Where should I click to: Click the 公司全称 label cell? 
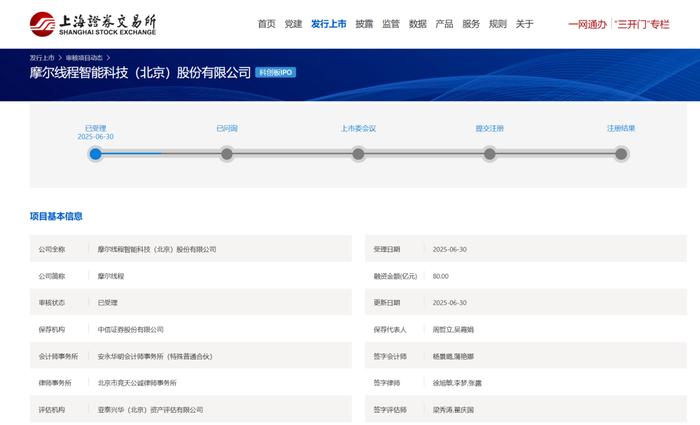point(52,249)
